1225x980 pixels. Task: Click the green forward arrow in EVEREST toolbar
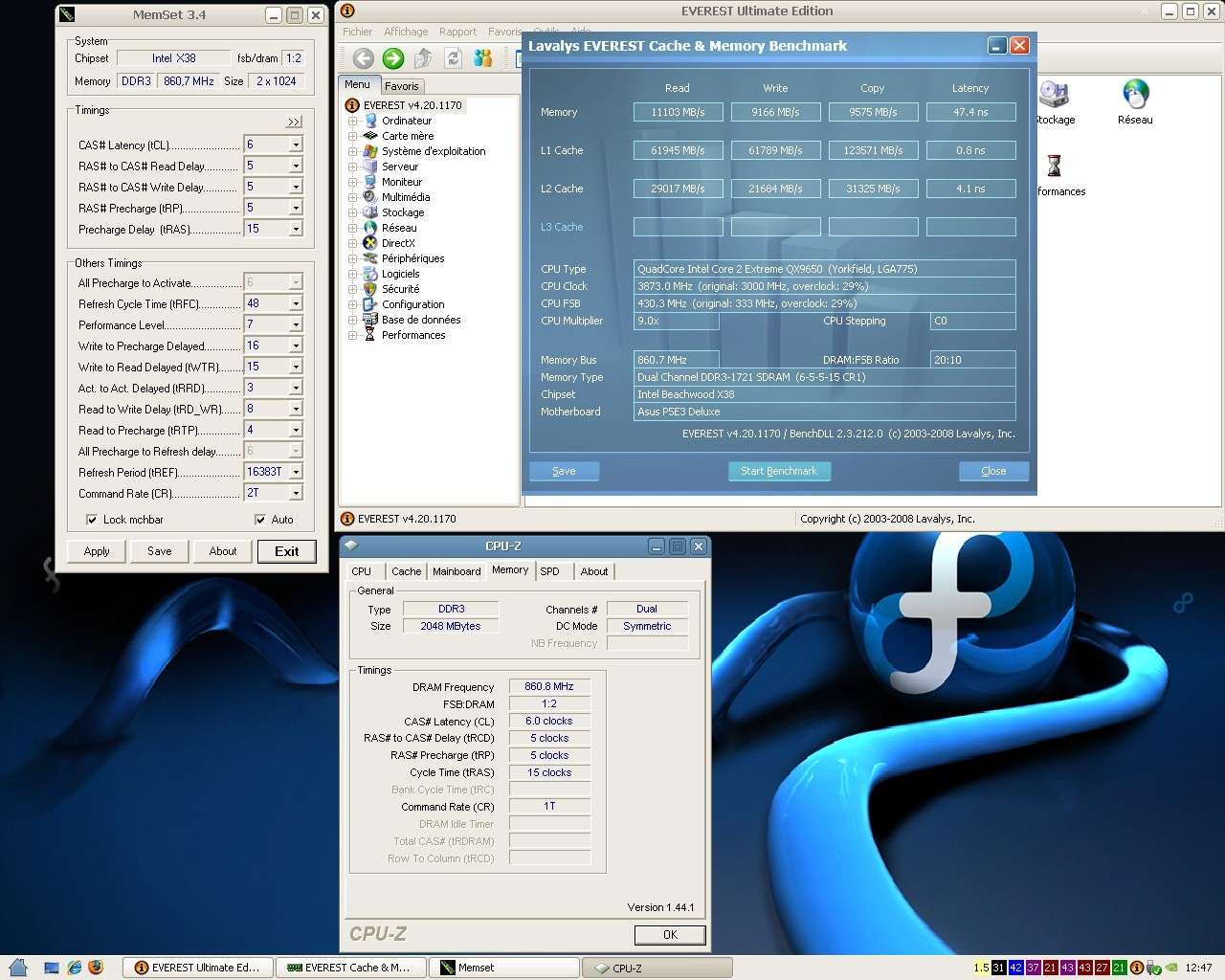[x=393, y=58]
